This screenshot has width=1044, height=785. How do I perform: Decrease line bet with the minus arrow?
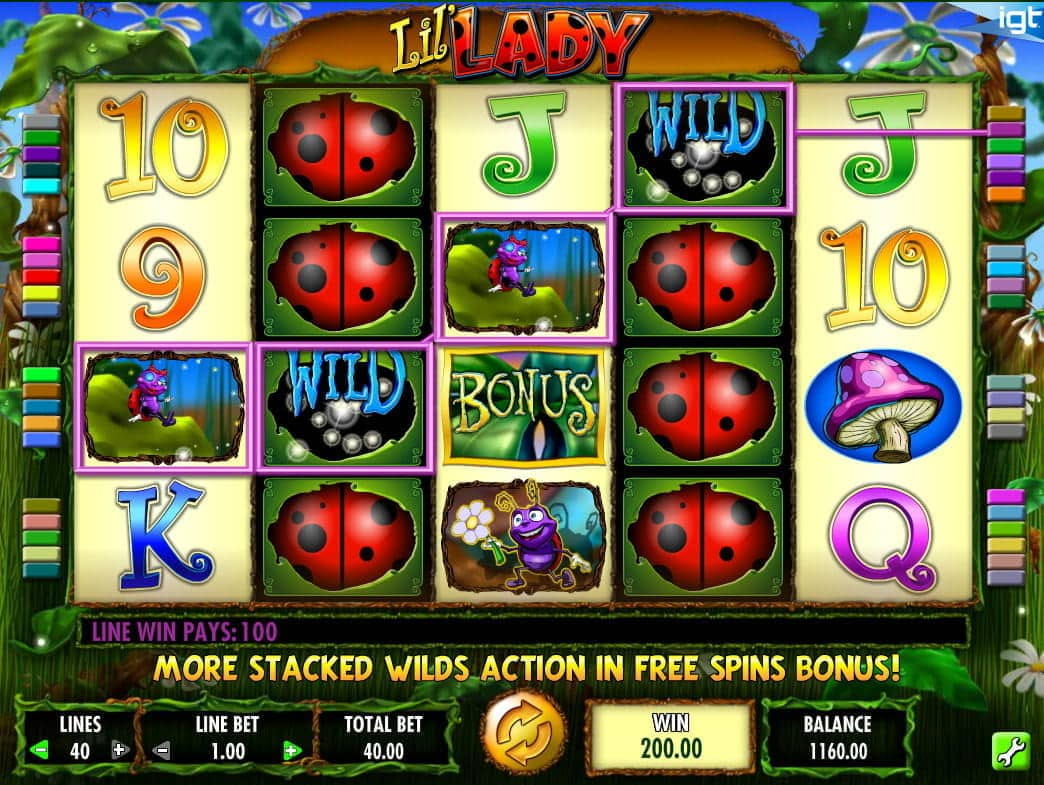[x=162, y=752]
